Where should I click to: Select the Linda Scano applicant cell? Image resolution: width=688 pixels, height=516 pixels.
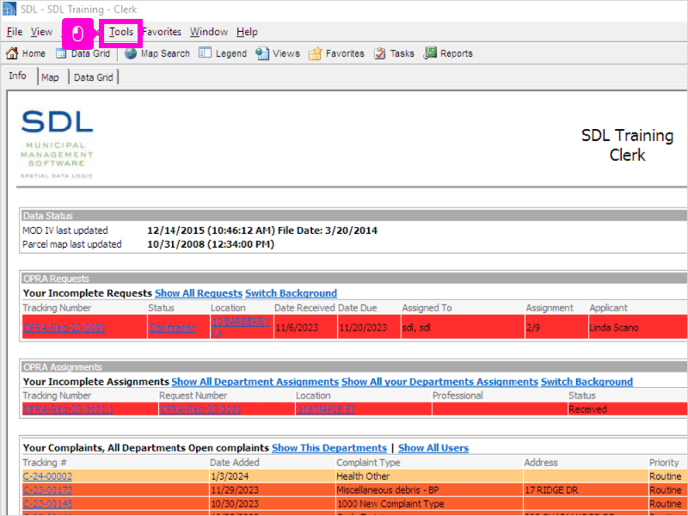tap(638, 327)
